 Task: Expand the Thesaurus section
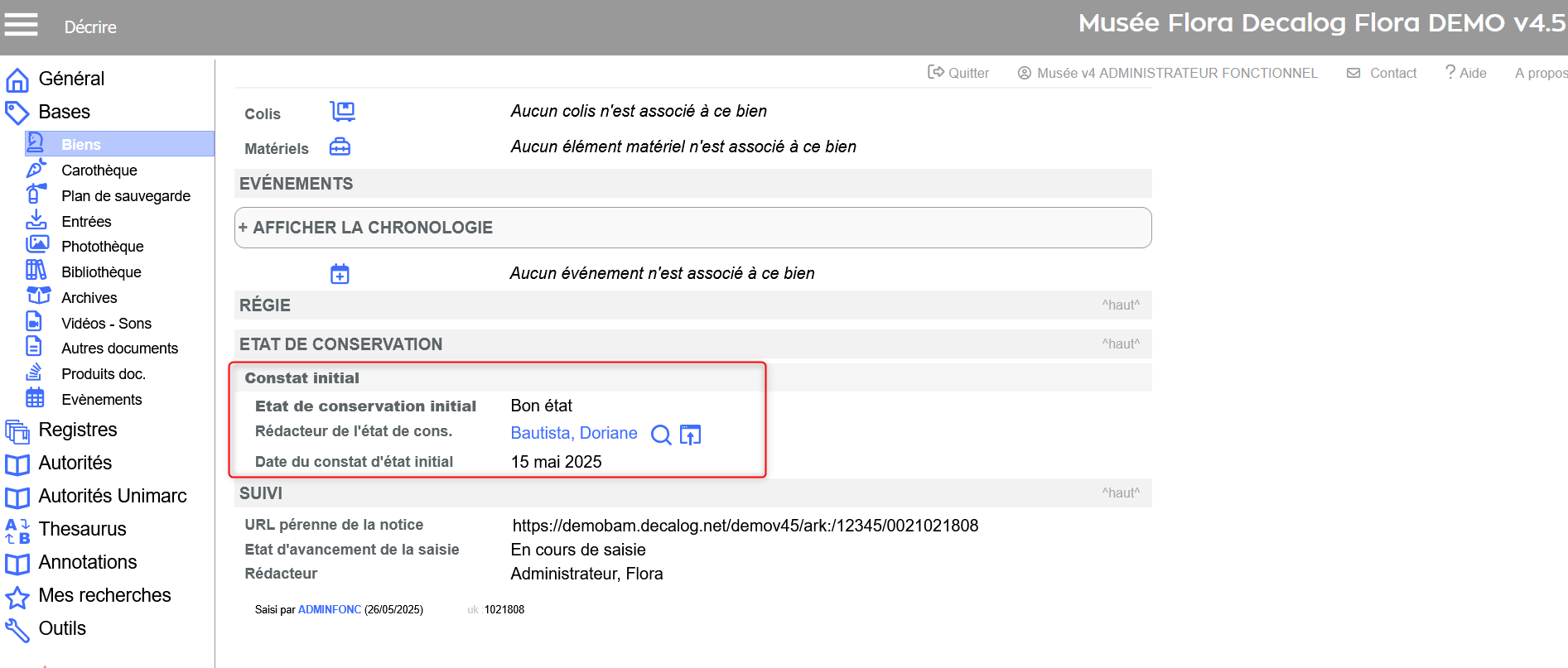82,529
